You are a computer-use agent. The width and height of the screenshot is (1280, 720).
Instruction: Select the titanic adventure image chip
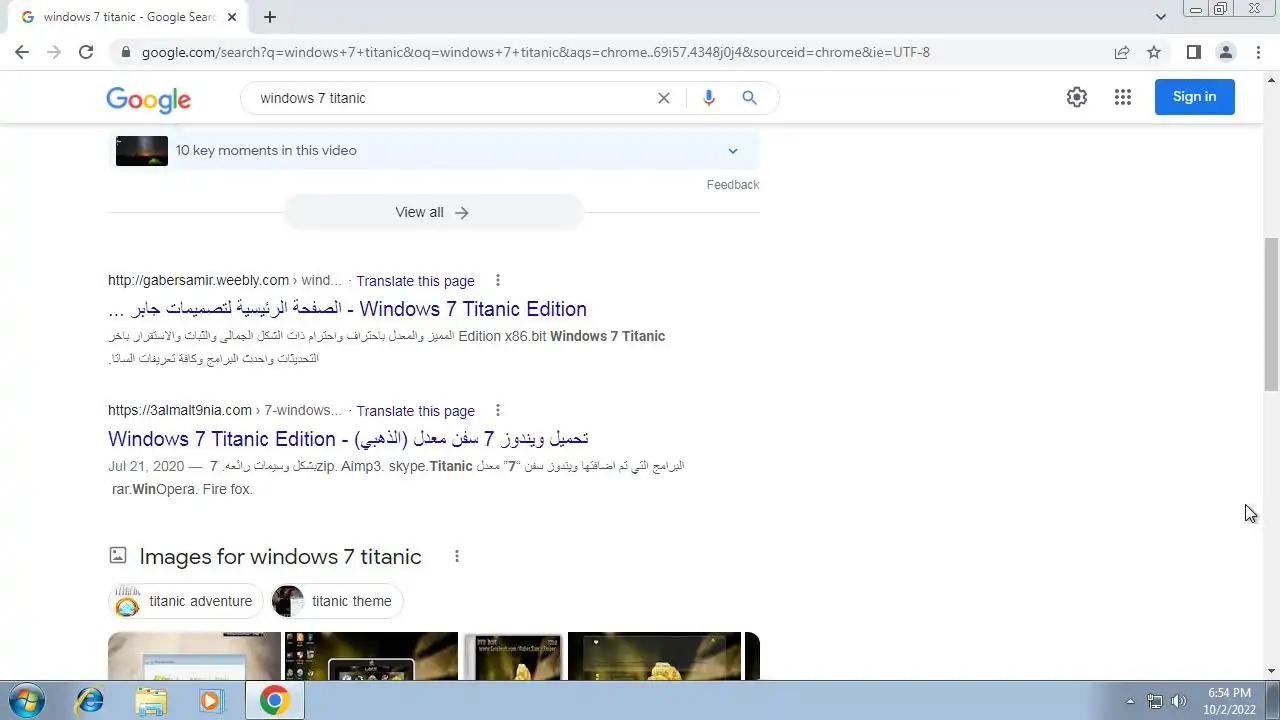(x=185, y=601)
